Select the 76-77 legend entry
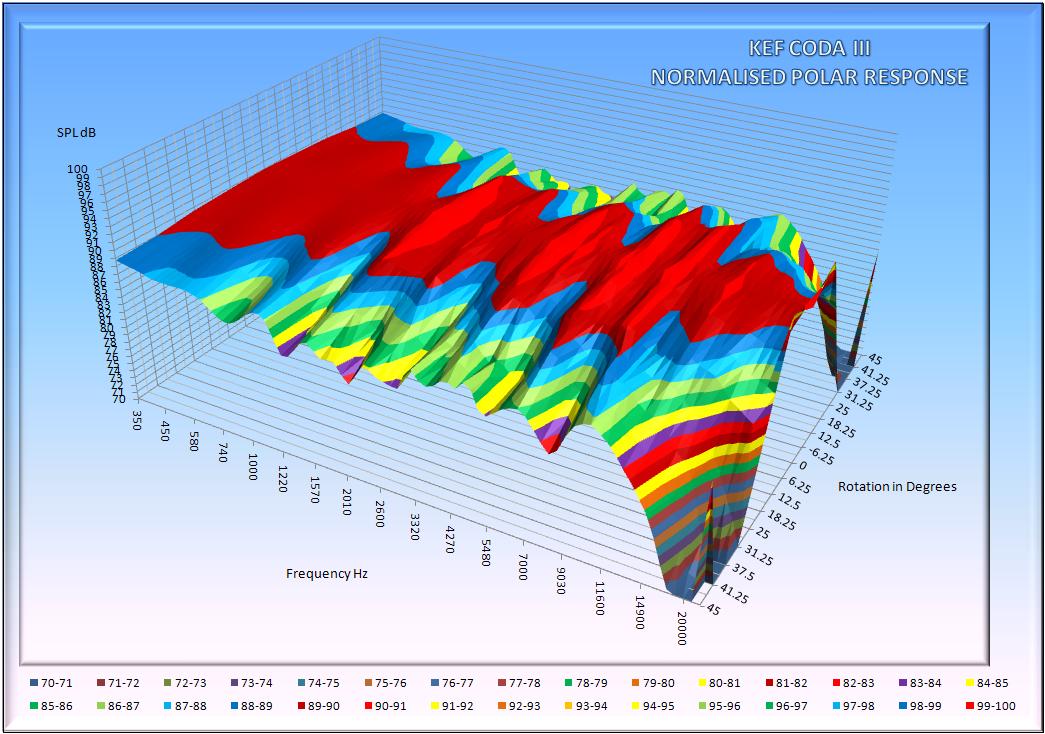This screenshot has width=1045, height=734. click(x=452, y=683)
